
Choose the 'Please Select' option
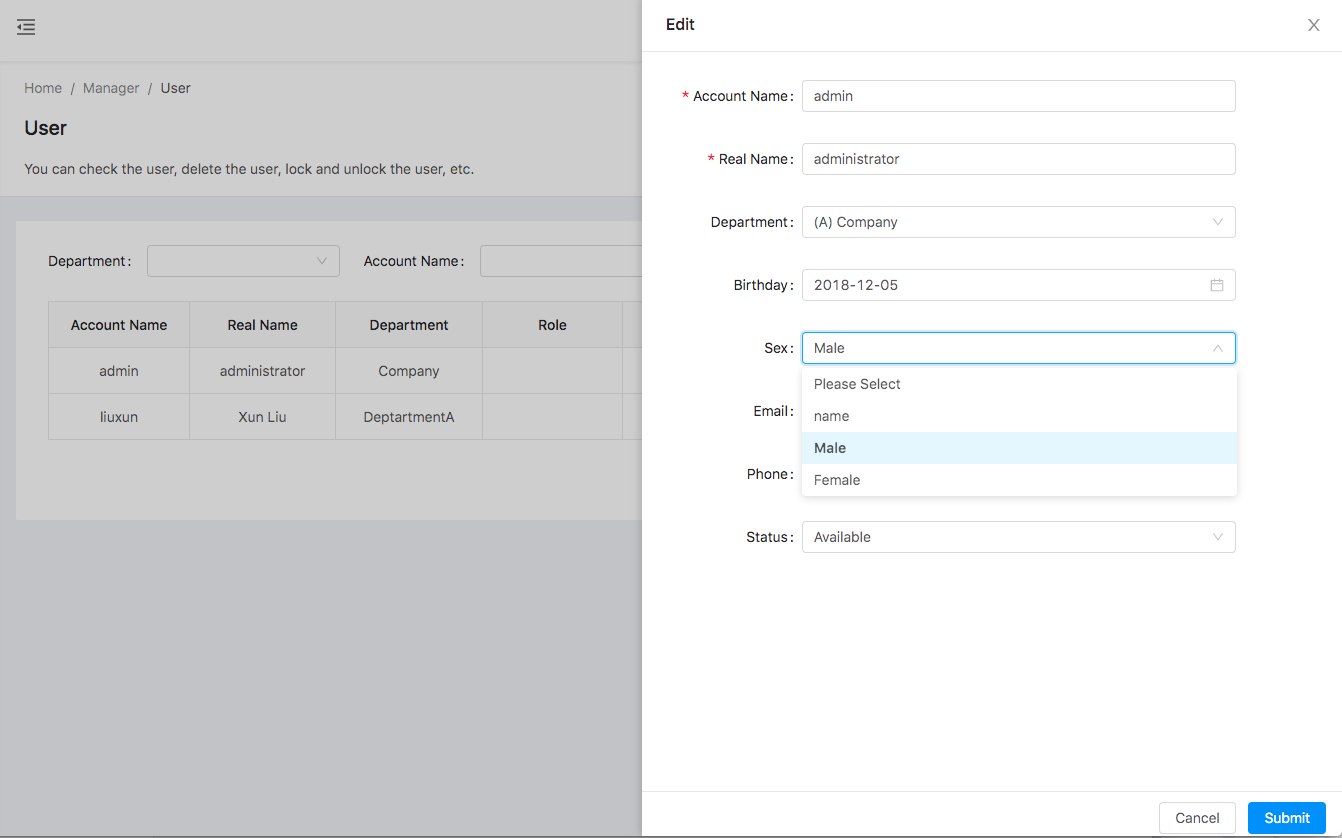(x=1019, y=384)
